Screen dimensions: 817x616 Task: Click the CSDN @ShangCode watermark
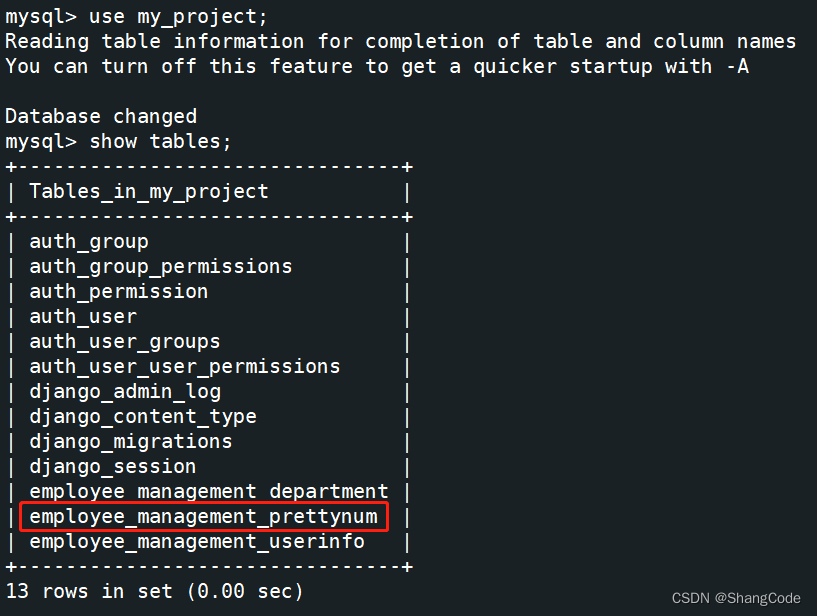pyautogui.click(x=736, y=598)
